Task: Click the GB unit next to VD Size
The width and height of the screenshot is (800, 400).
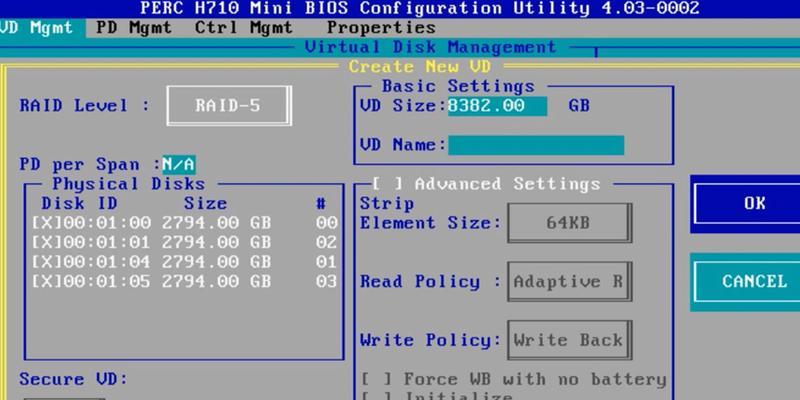Action: 579,106
